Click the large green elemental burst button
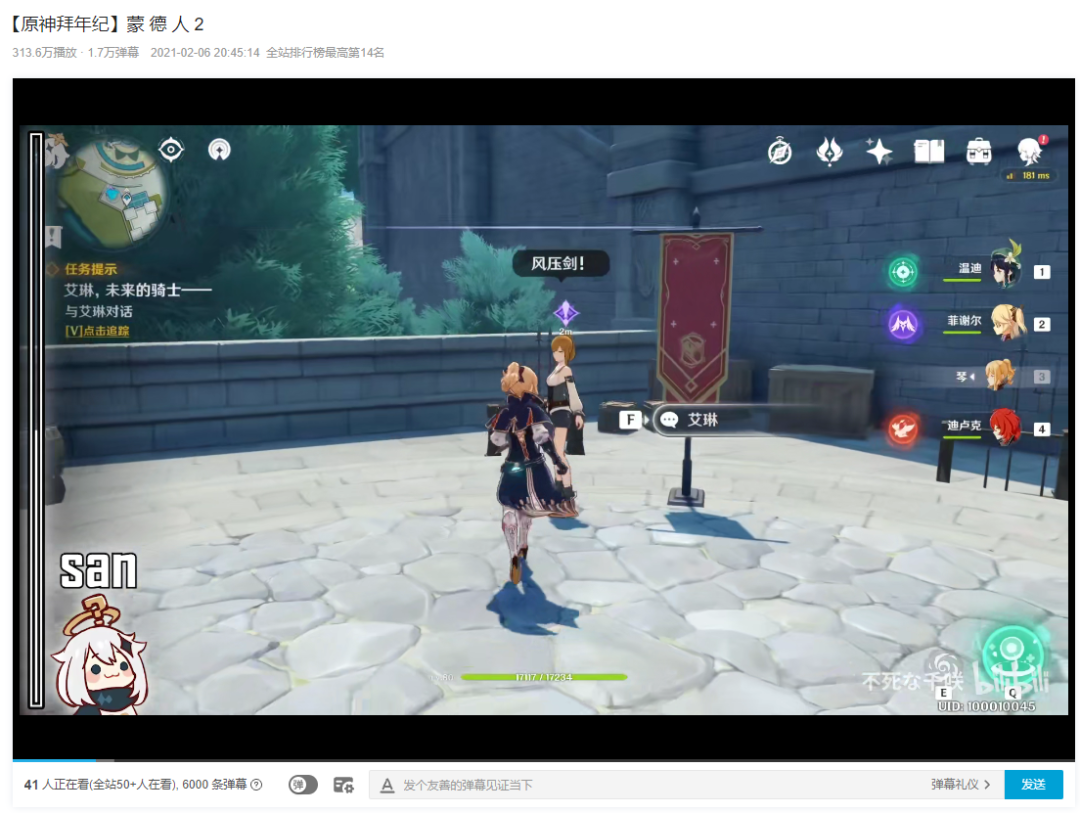Screen dimensions: 1080x813 point(1012,655)
